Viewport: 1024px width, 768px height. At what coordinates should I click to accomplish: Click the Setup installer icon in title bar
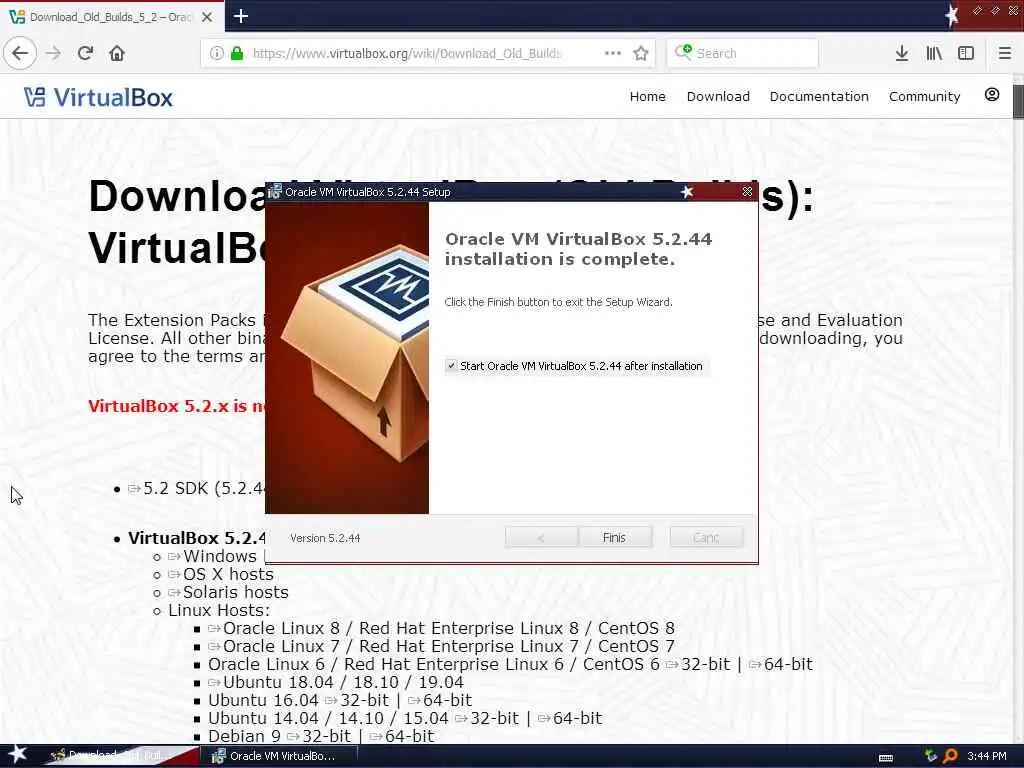click(275, 191)
